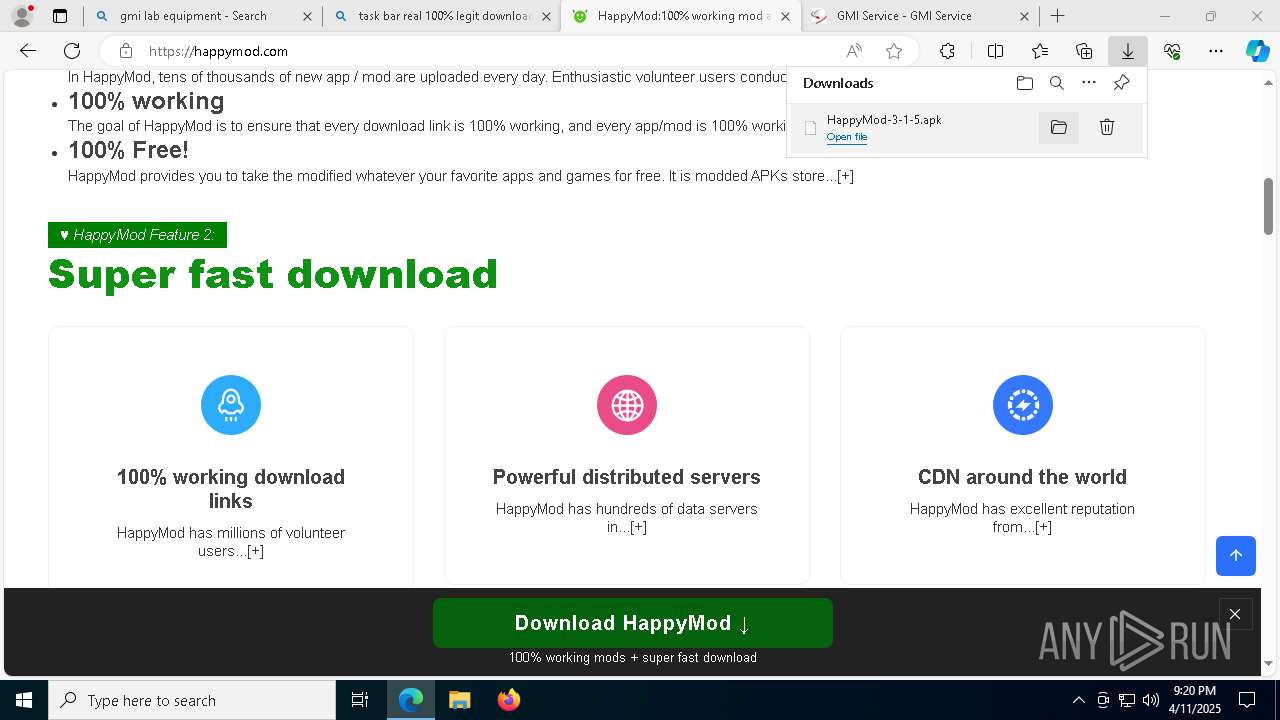Open Task View on taskbar

pyautogui.click(x=360, y=700)
